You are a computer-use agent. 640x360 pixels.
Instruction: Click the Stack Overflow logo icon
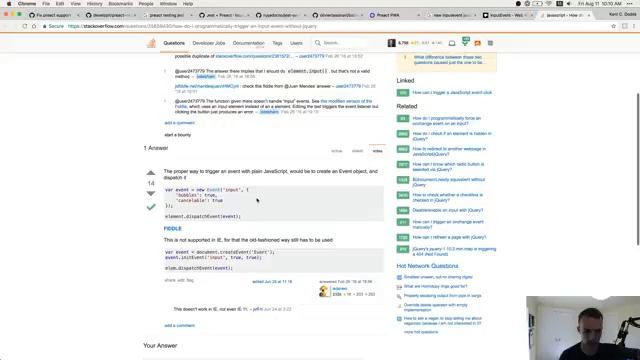point(151,43)
